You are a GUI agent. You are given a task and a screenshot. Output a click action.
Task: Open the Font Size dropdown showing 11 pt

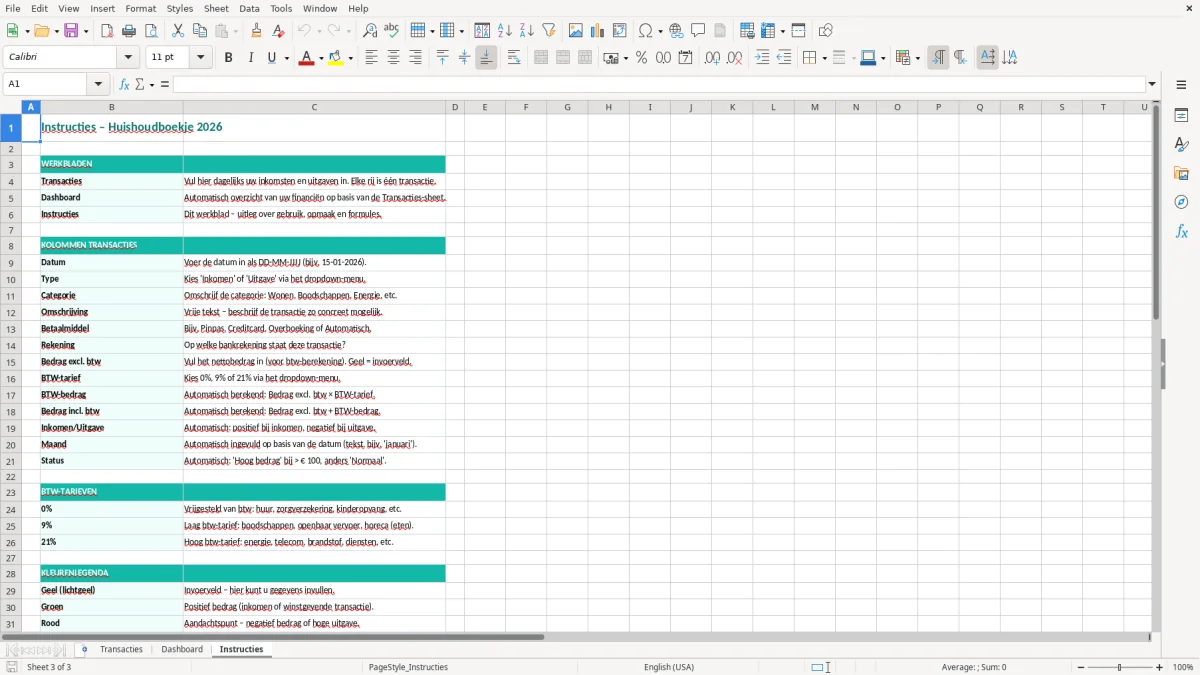point(200,58)
